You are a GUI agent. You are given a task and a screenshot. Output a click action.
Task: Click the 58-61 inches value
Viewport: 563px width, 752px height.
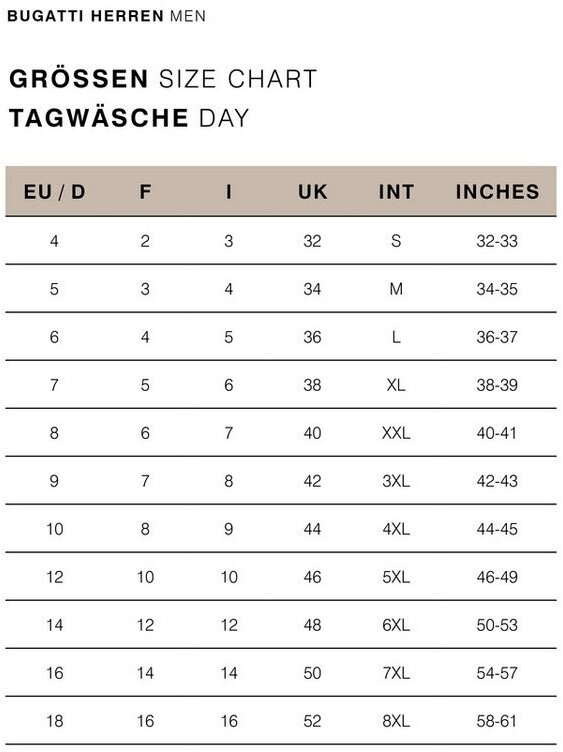tap(497, 721)
